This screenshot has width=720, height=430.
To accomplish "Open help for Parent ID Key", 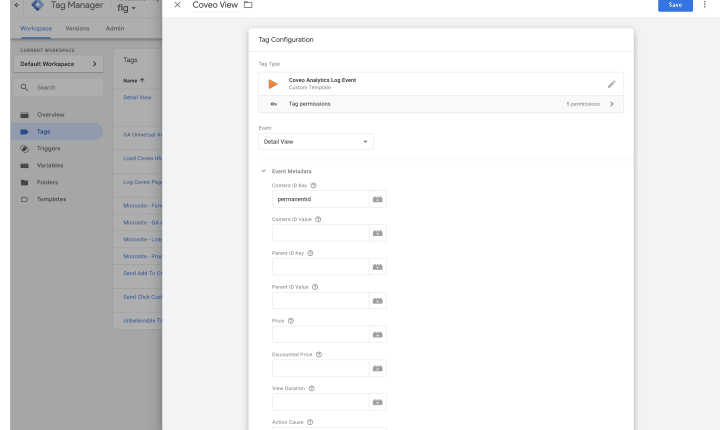I will [x=310, y=253].
